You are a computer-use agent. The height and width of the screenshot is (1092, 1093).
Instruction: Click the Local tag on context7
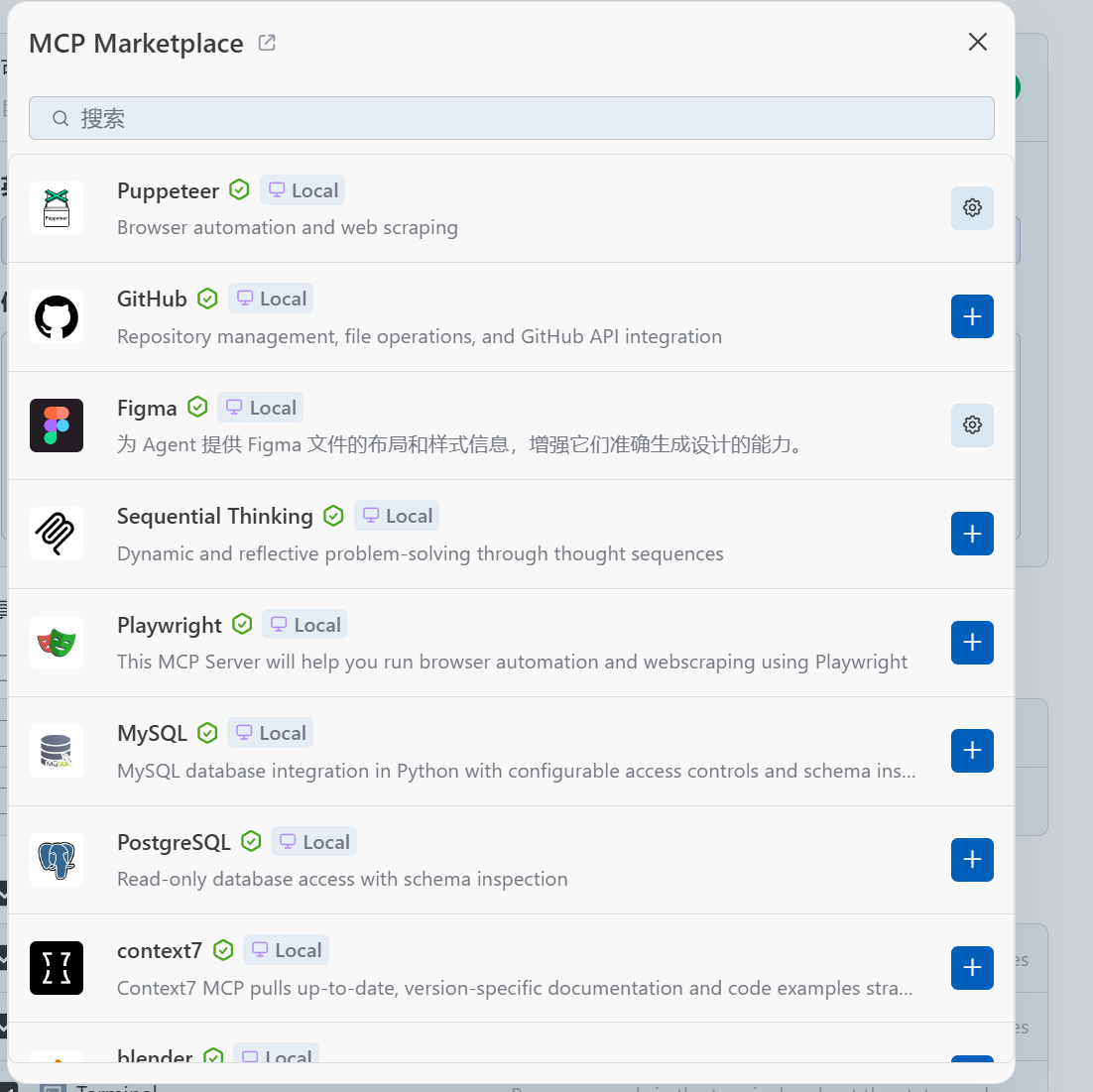286,950
